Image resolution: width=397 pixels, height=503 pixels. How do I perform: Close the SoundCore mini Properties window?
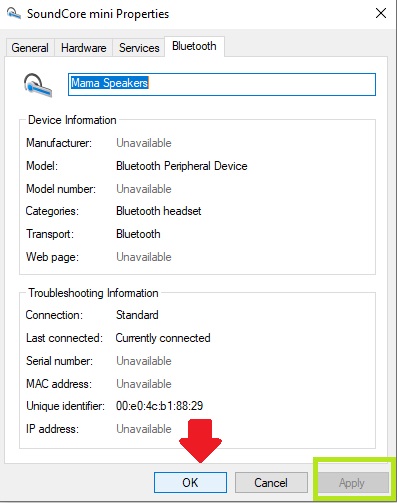(381, 13)
